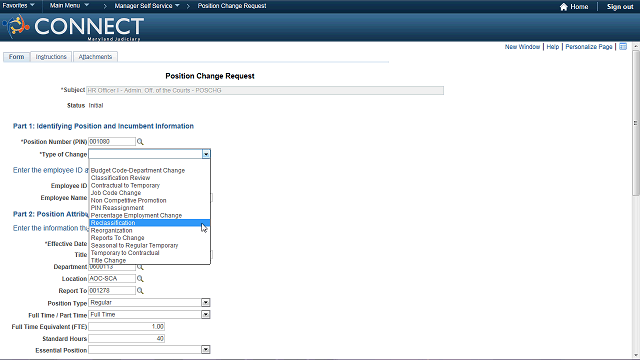Click the Full Time Equivalent (FTE) field
The width and height of the screenshot is (640, 360).
coord(127,327)
